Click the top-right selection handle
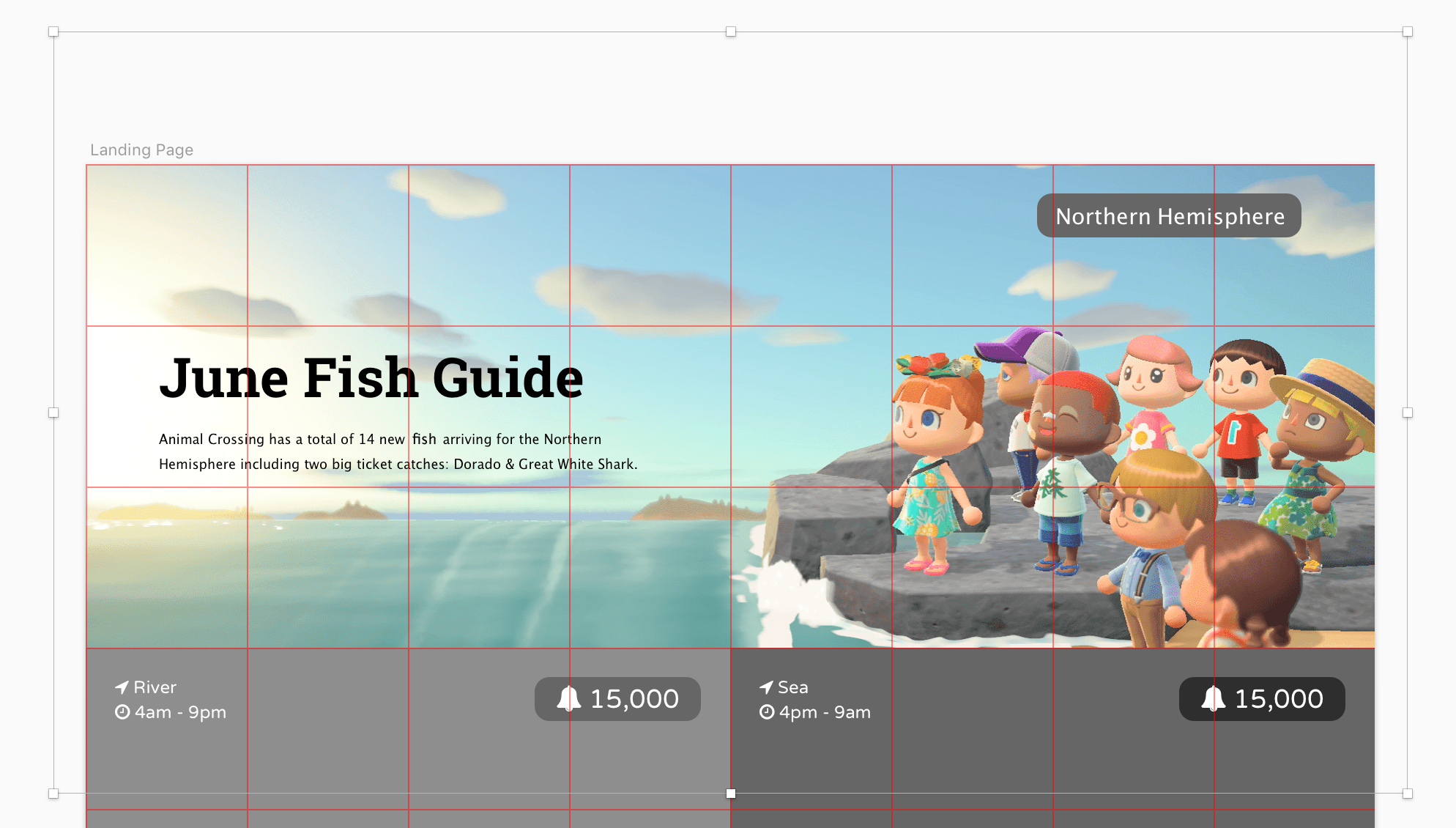1456x828 pixels. coord(1407,32)
